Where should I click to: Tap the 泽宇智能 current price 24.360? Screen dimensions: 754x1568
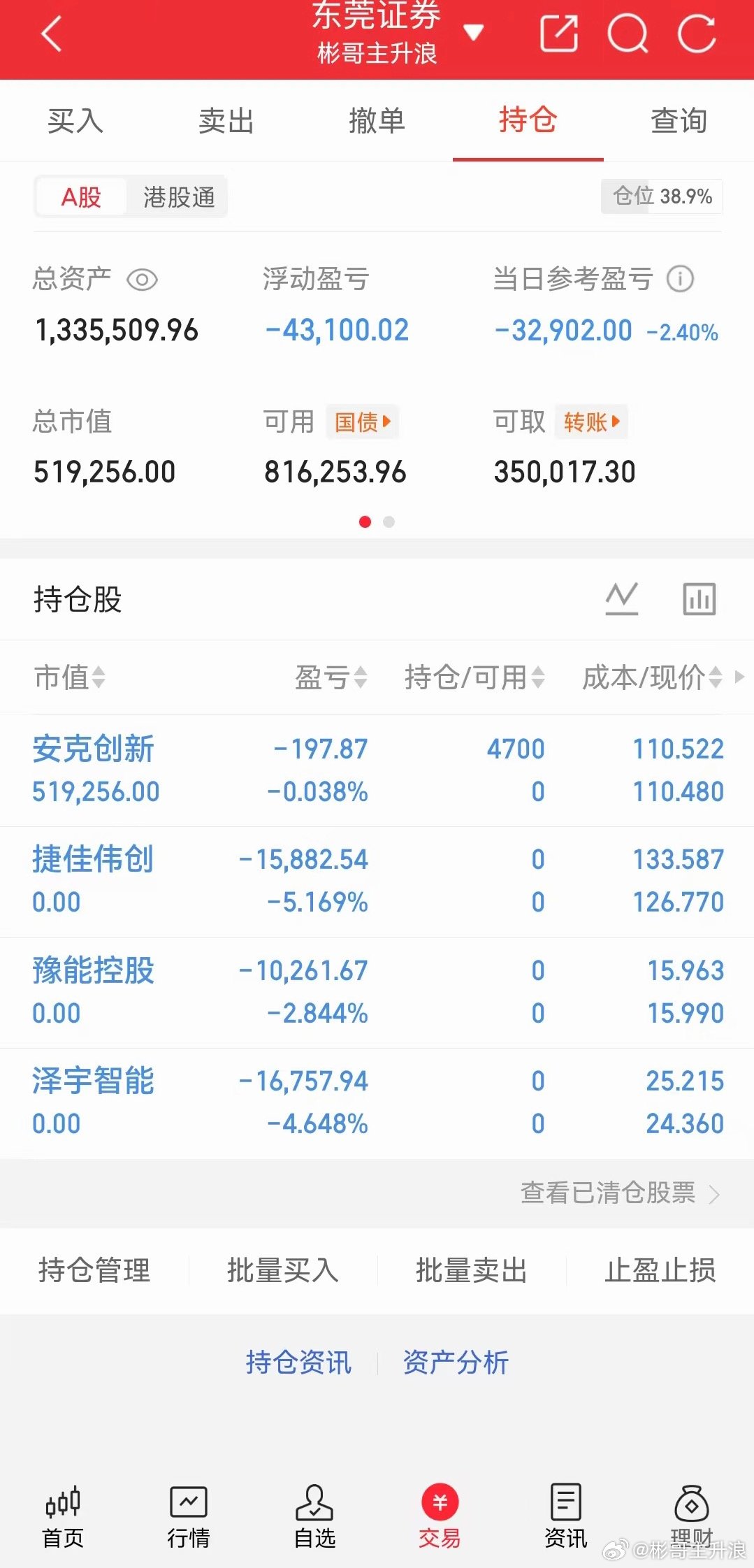tap(685, 1124)
